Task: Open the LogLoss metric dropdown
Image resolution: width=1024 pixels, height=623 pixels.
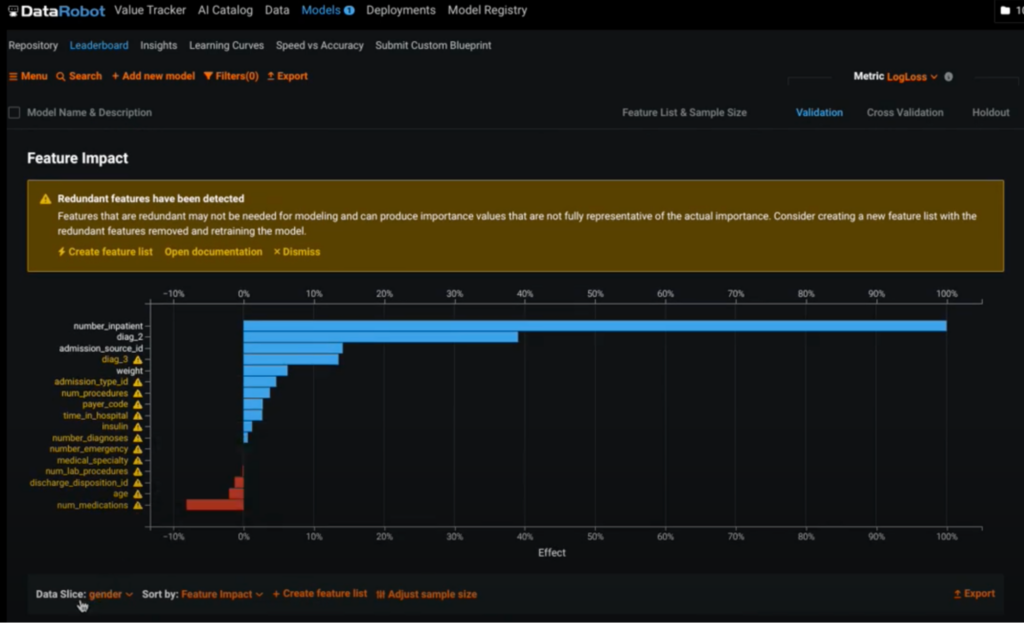Action: [x=911, y=77]
